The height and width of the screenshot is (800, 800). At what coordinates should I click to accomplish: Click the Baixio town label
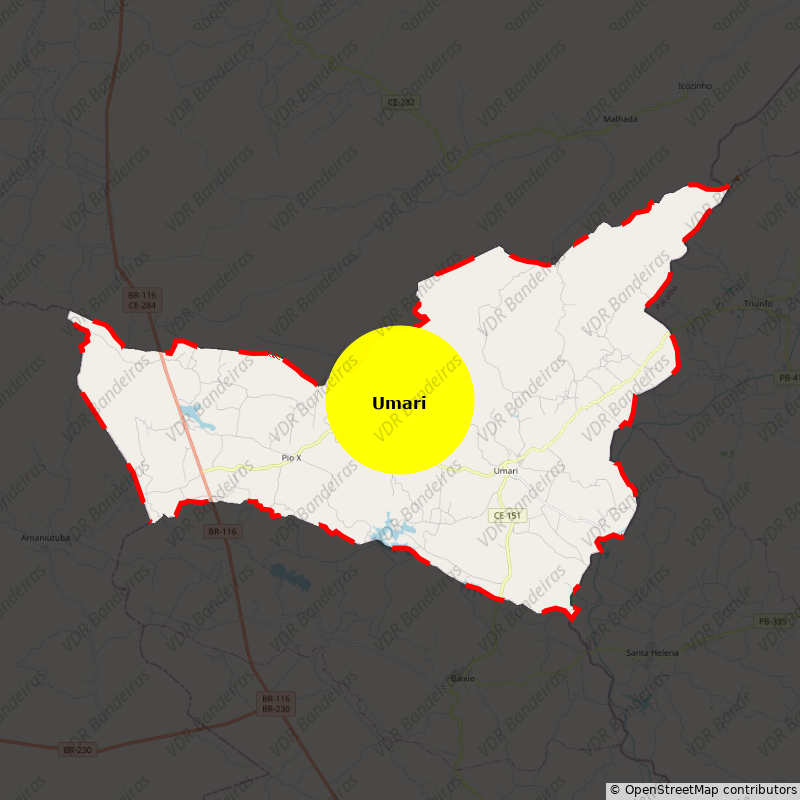(463, 678)
